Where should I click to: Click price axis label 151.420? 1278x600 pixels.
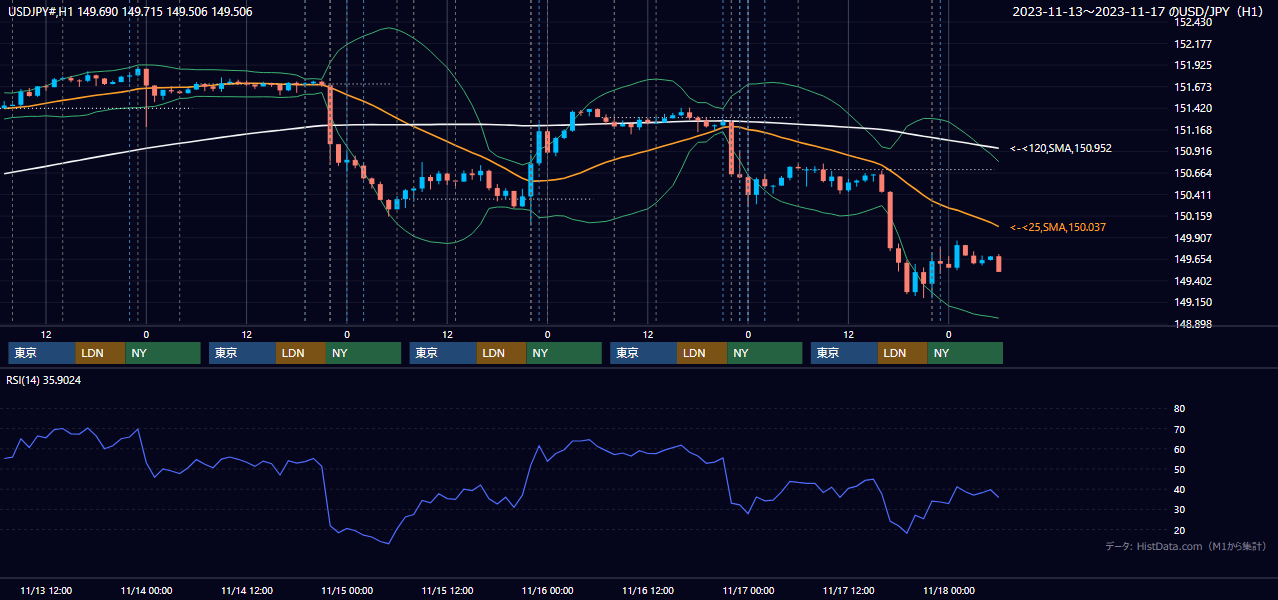[1193, 108]
